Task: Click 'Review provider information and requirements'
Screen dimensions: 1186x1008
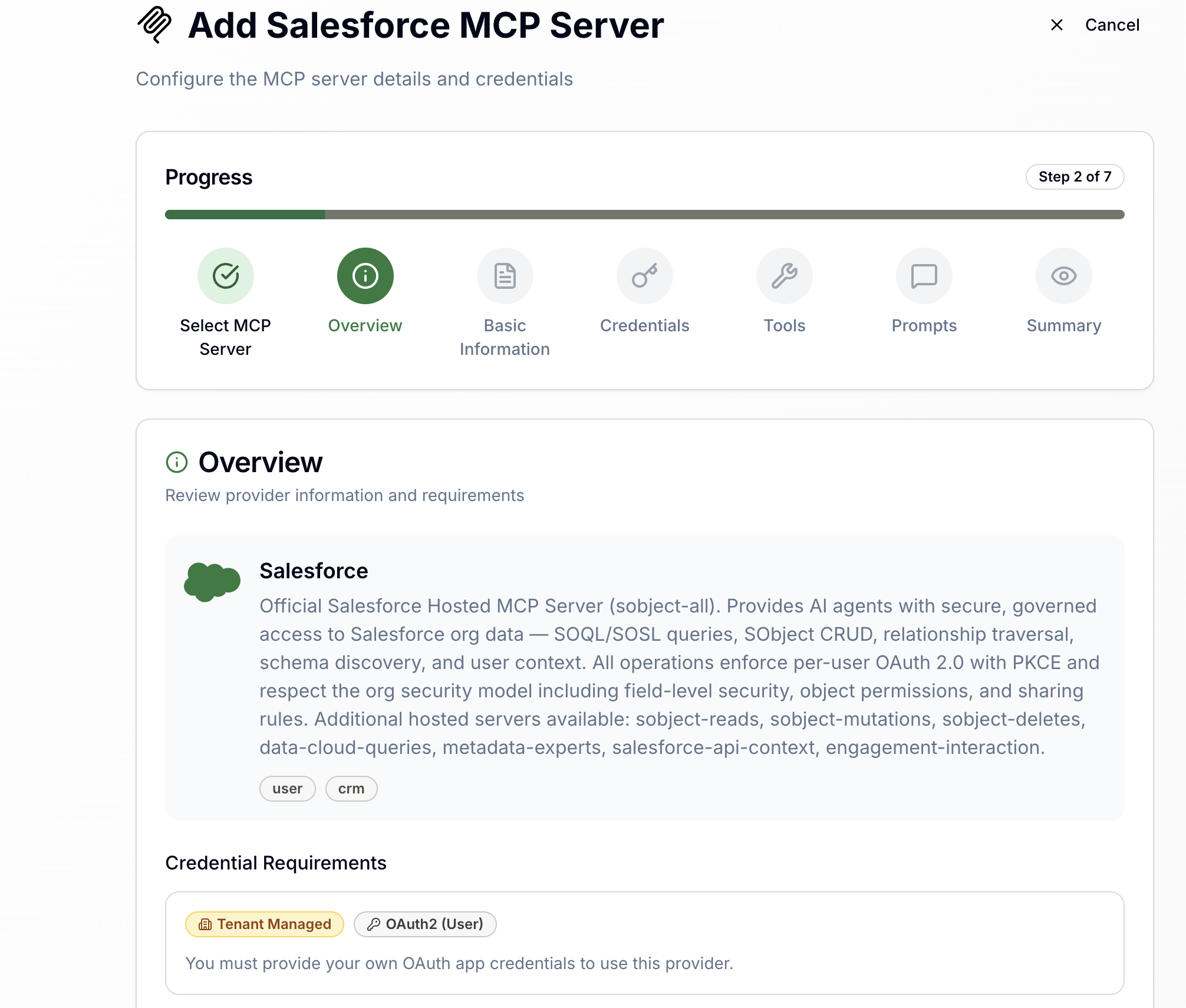Action: point(344,495)
